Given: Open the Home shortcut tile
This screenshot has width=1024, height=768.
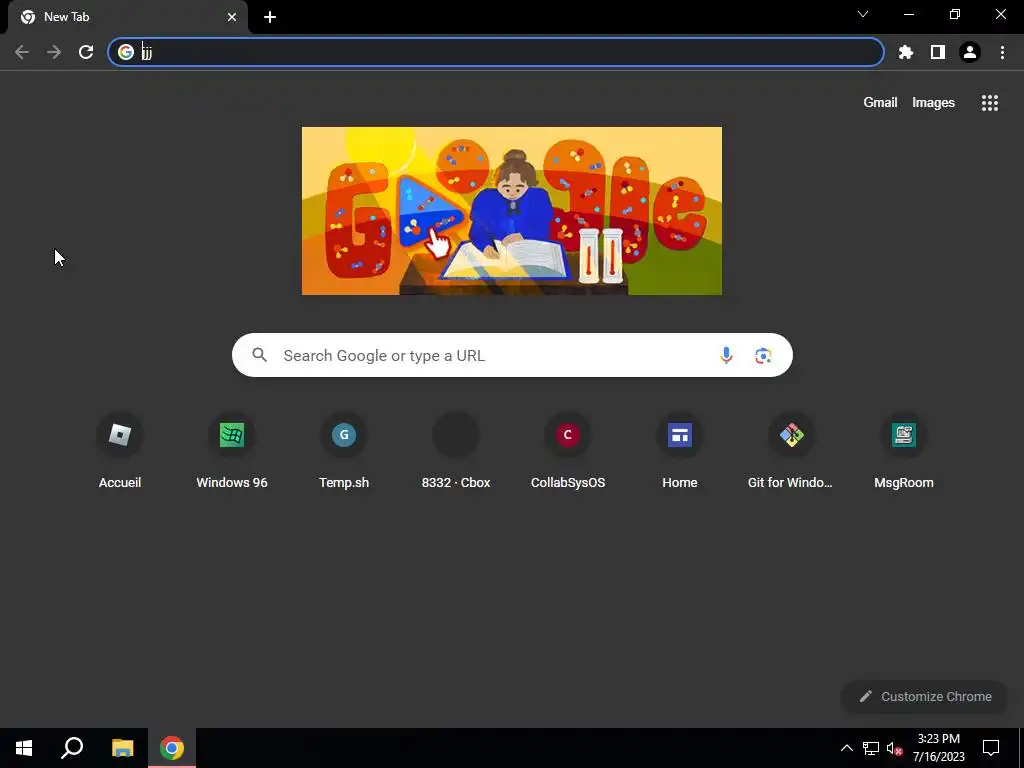Looking at the screenshot, I should coord(680,451).
